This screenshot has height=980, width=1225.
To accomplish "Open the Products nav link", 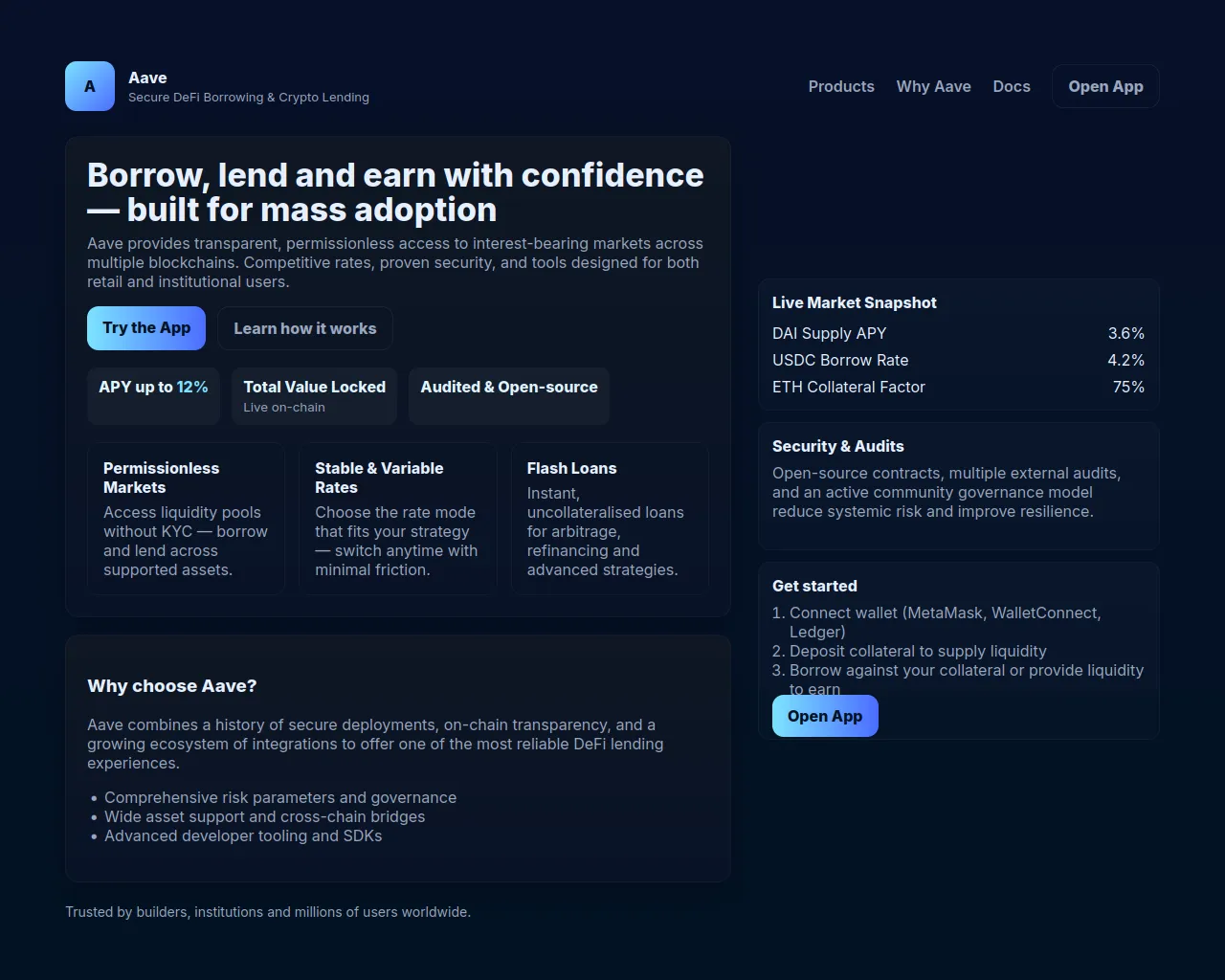I will (x=841, y=86).
